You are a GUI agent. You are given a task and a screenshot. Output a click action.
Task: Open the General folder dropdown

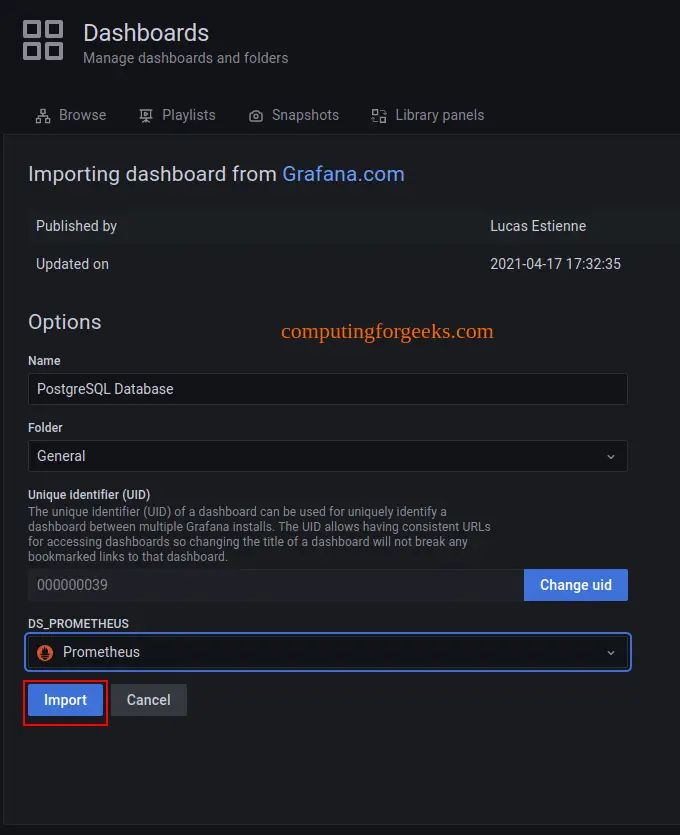(327, 456)
